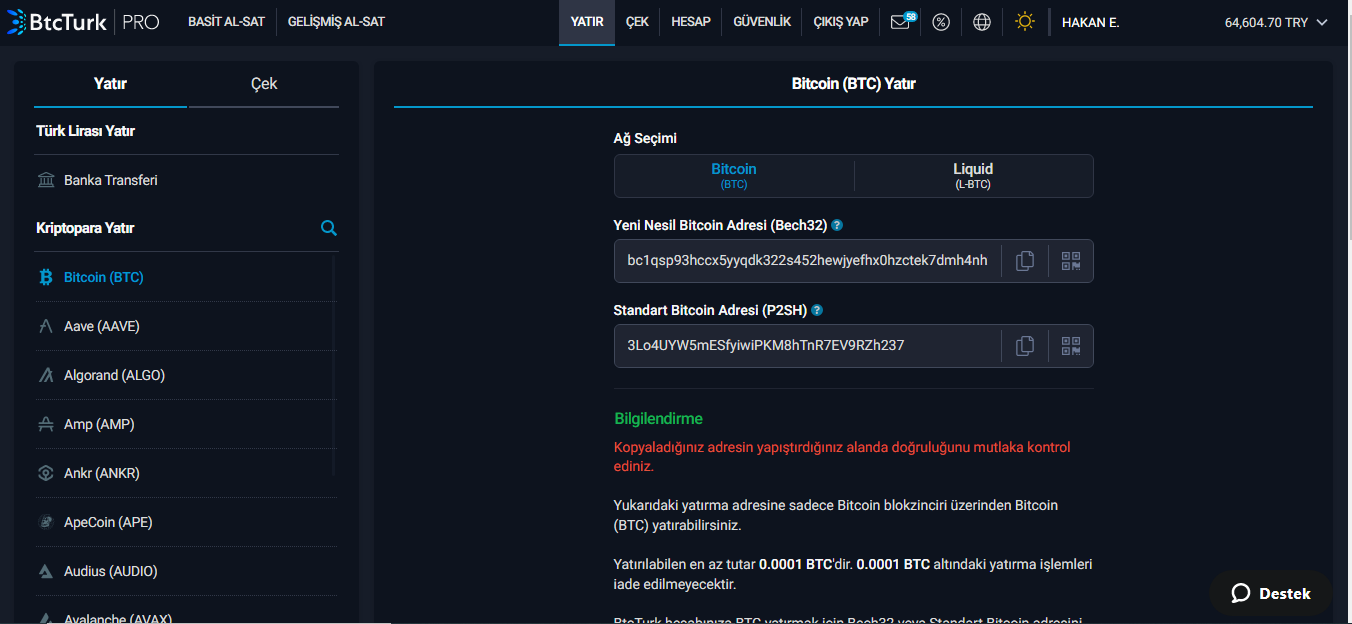Show QR code for P2SH address

(x=1071, y=346)
